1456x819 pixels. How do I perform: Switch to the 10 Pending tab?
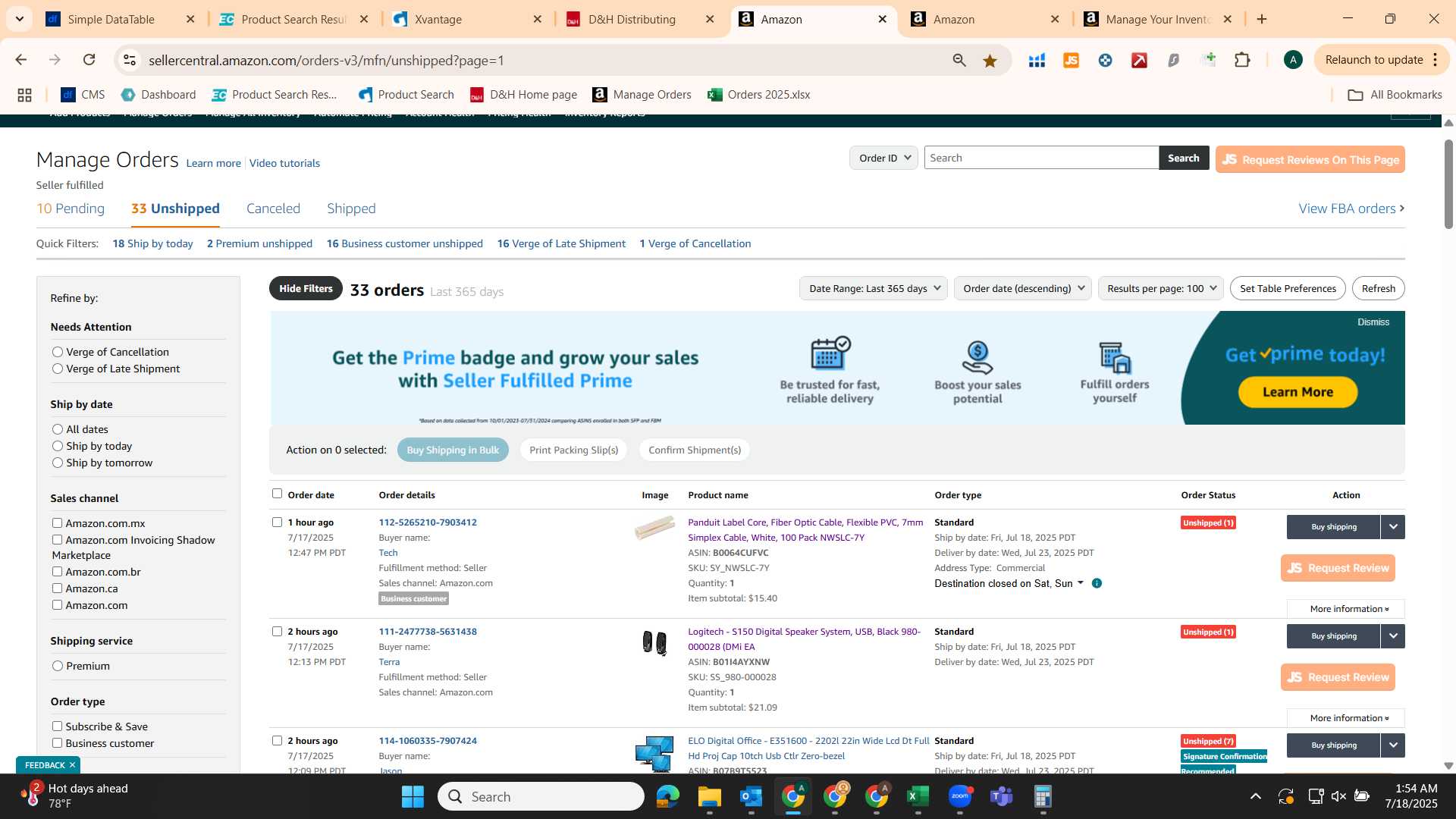(71, 209)
